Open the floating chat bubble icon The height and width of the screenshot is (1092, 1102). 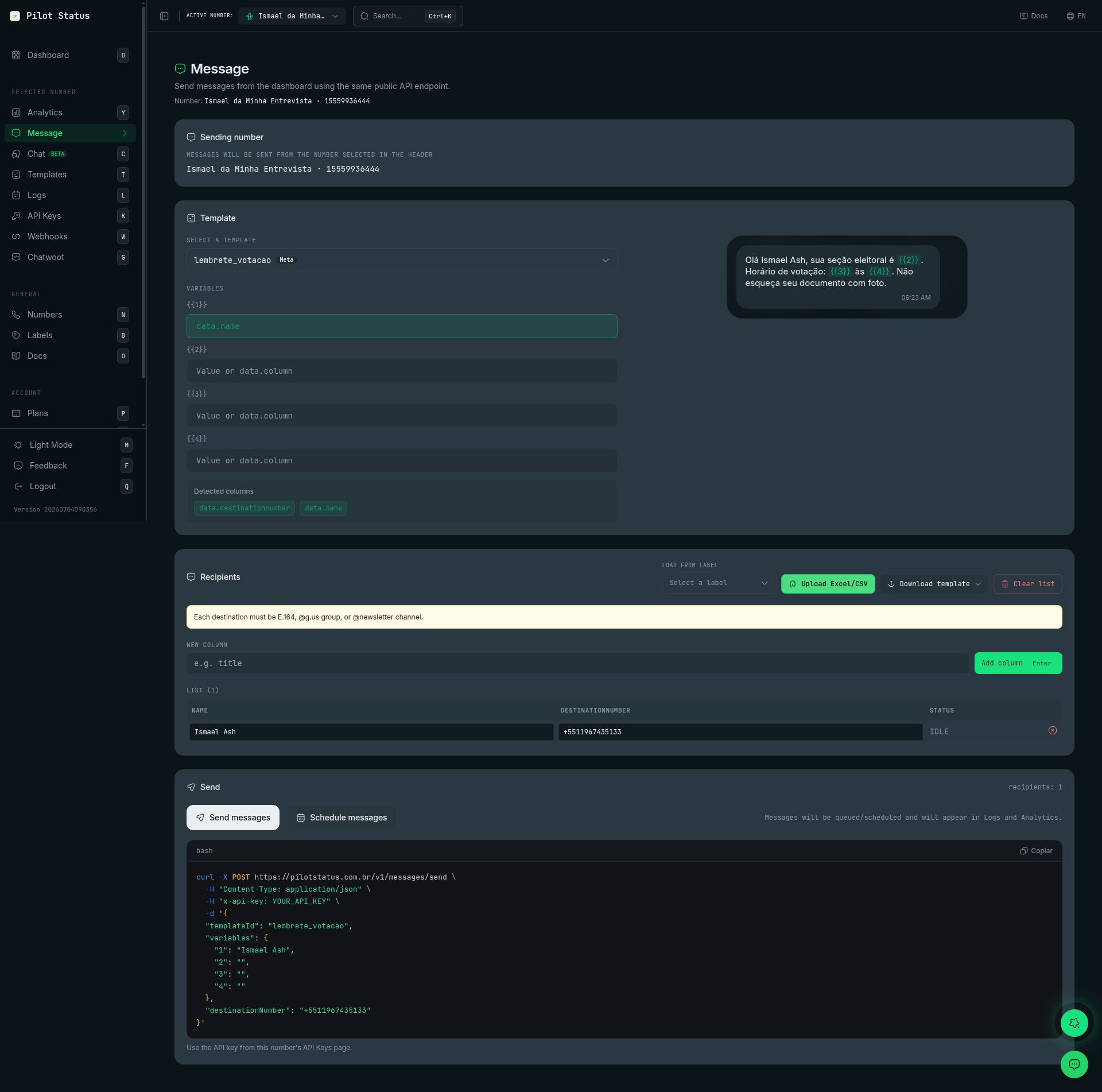[1074, 1064]
